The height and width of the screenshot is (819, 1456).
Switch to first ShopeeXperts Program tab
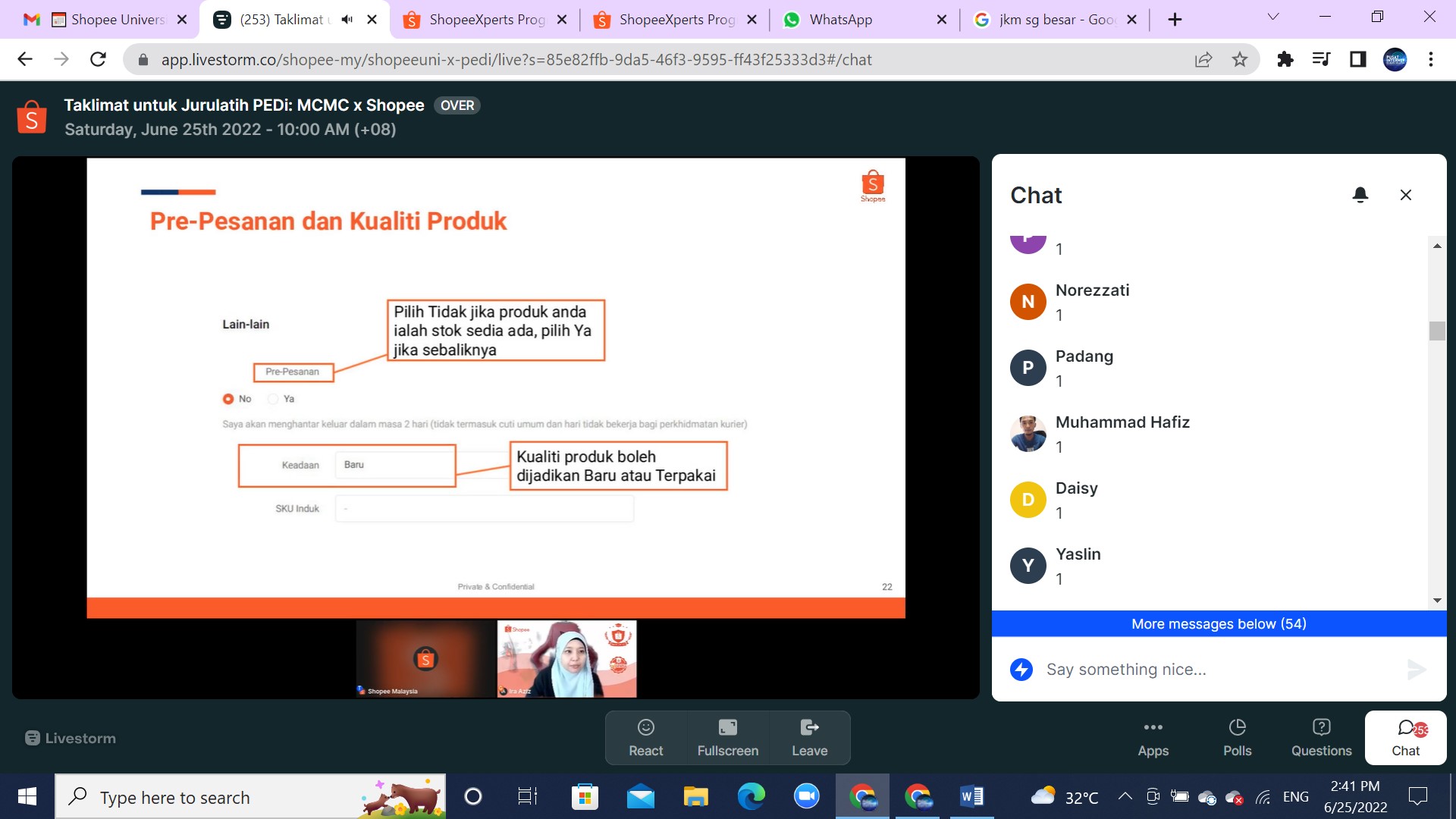485,20
